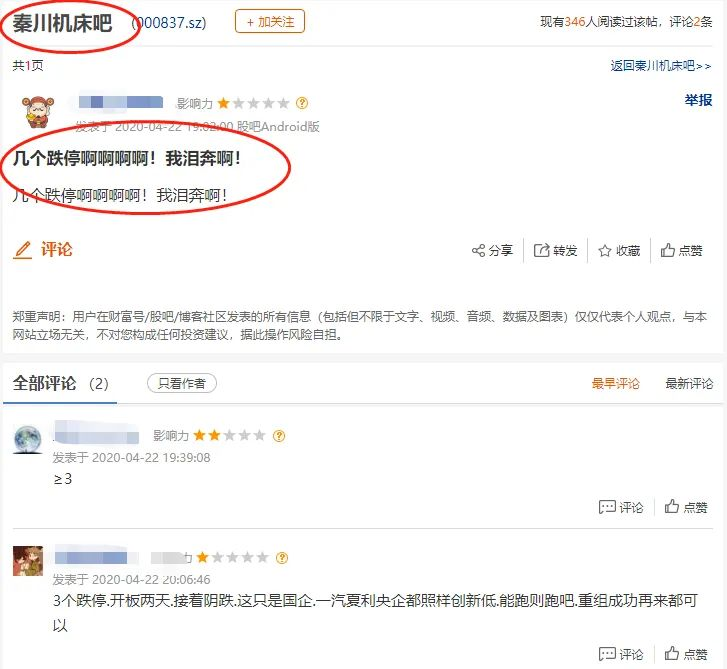This screenshot has width=727, height=669.
Task: Like the main post with 点赞 thumb
Action: tap(667, 250)
